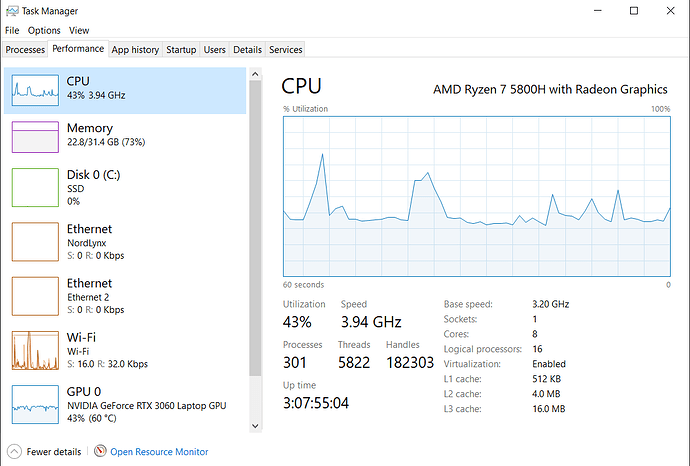Select the Disk 0 (C:) graph icon

click(35, 187)
